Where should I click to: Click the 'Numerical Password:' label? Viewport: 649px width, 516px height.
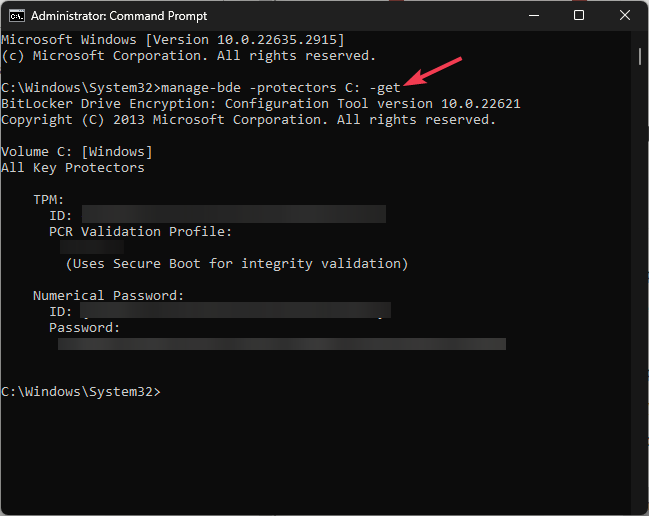click(x=108, y=295)
